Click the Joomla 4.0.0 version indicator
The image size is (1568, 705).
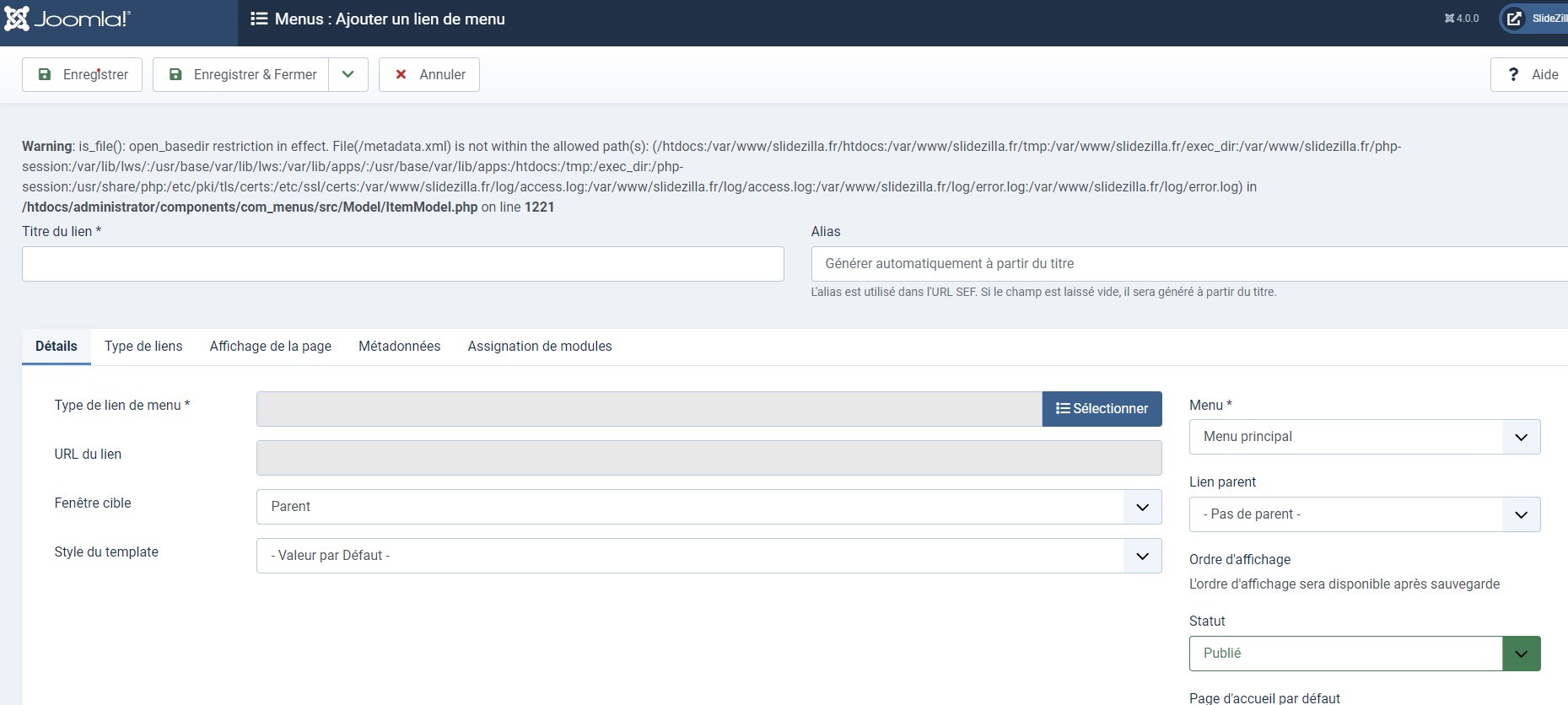1462,19
